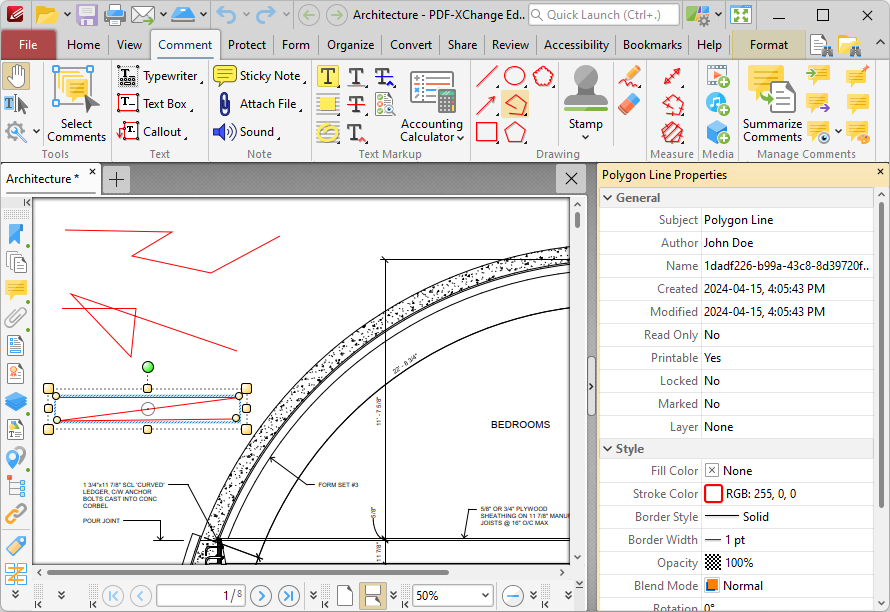890x612 pixels.
Task: Activate the Select Text tool
Action: 15,104
